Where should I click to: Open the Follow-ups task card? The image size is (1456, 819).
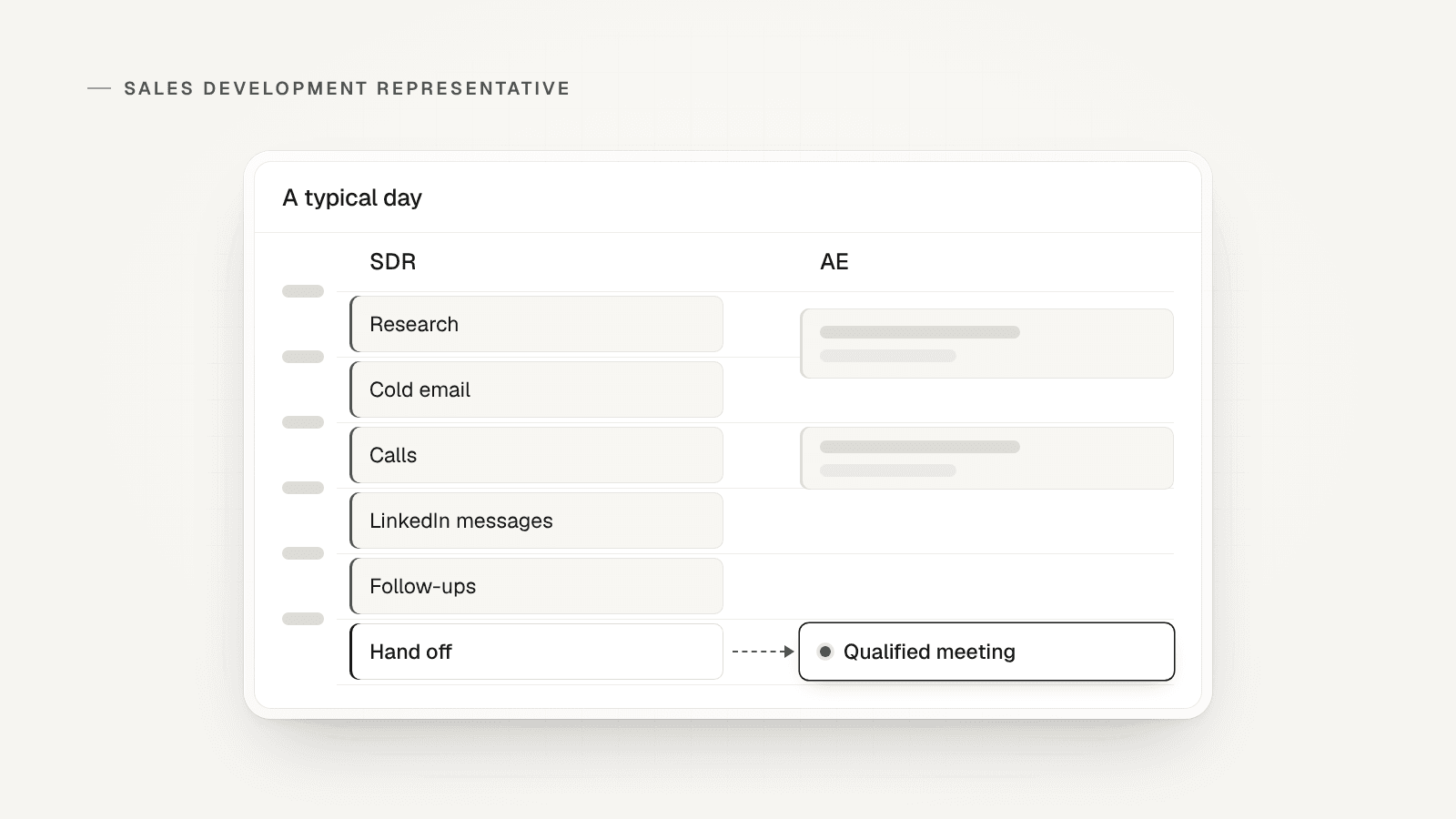537,586
